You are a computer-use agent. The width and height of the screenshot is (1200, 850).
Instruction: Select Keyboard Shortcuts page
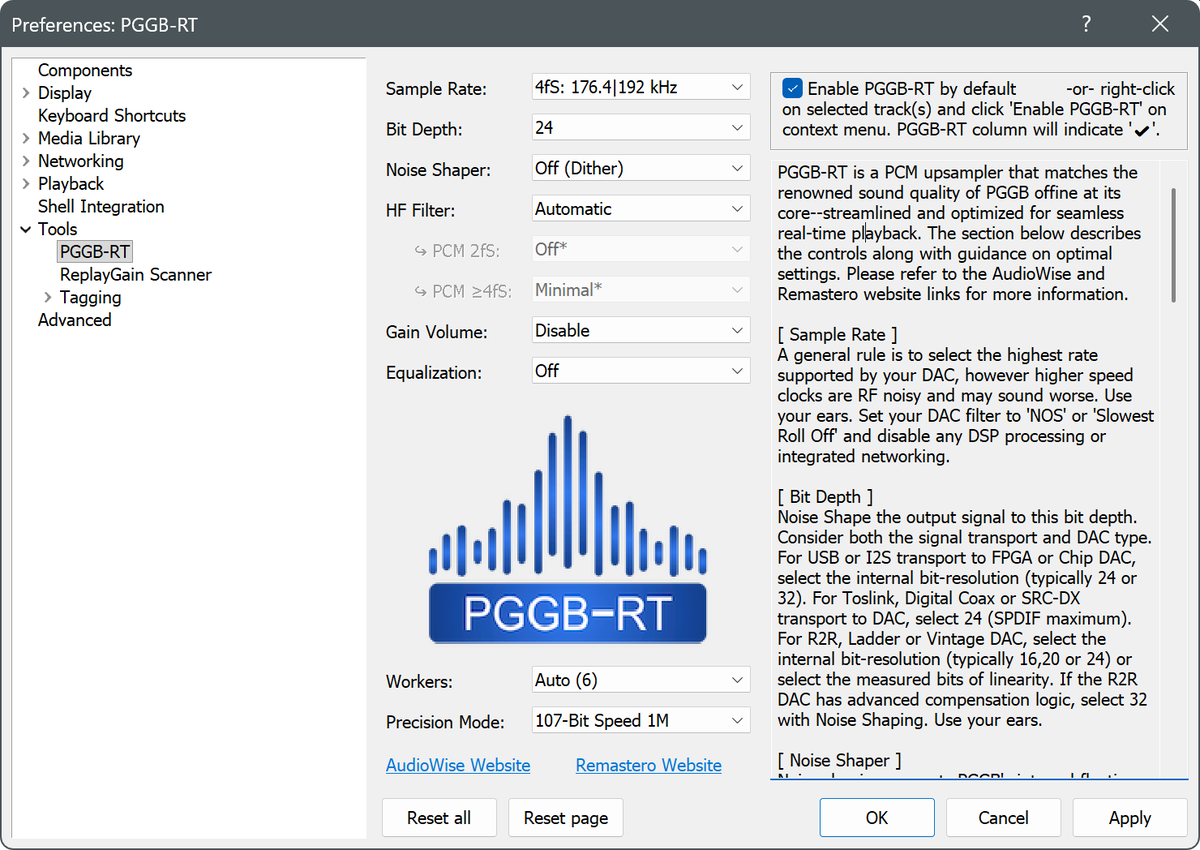point(112,115)
